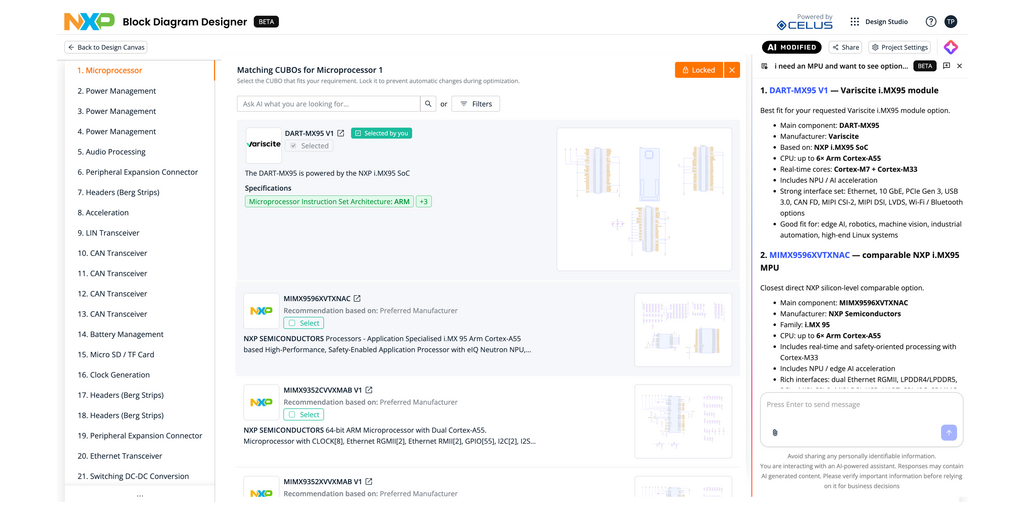Open the help question mark icon
1024x512 pixels.
pos(931,22)
